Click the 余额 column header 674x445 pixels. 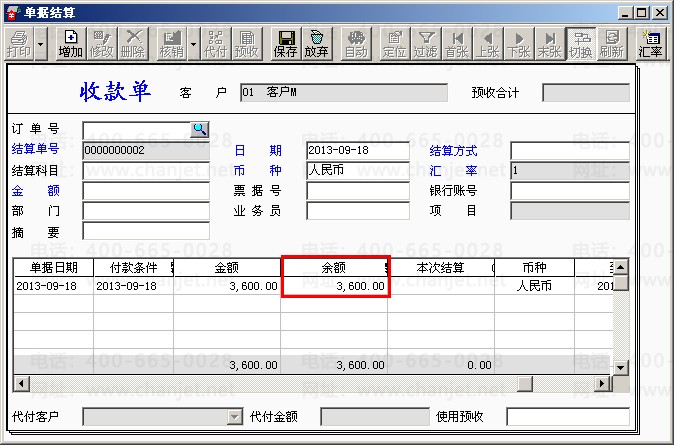(x=334, y=268)
